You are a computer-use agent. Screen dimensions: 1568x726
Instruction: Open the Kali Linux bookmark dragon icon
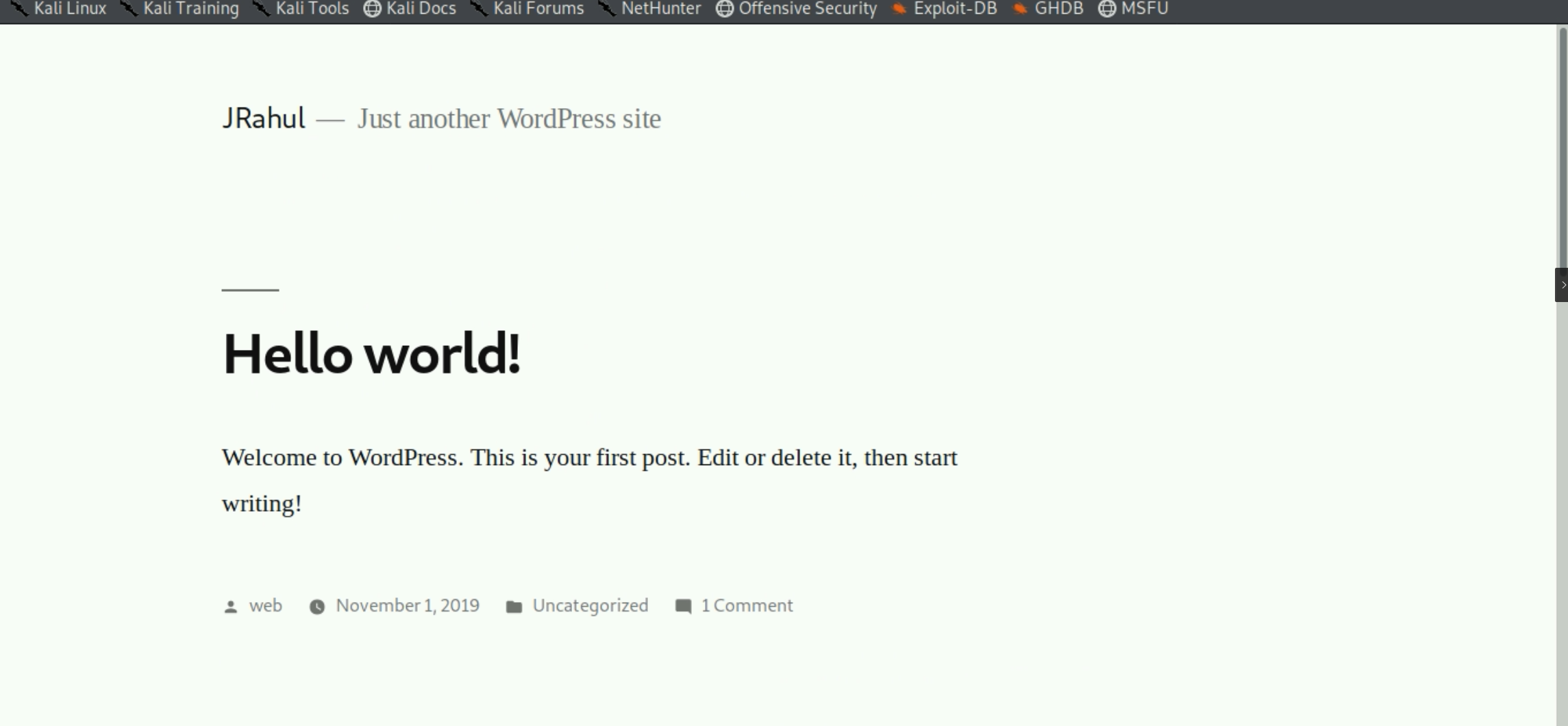pos(20,9)
